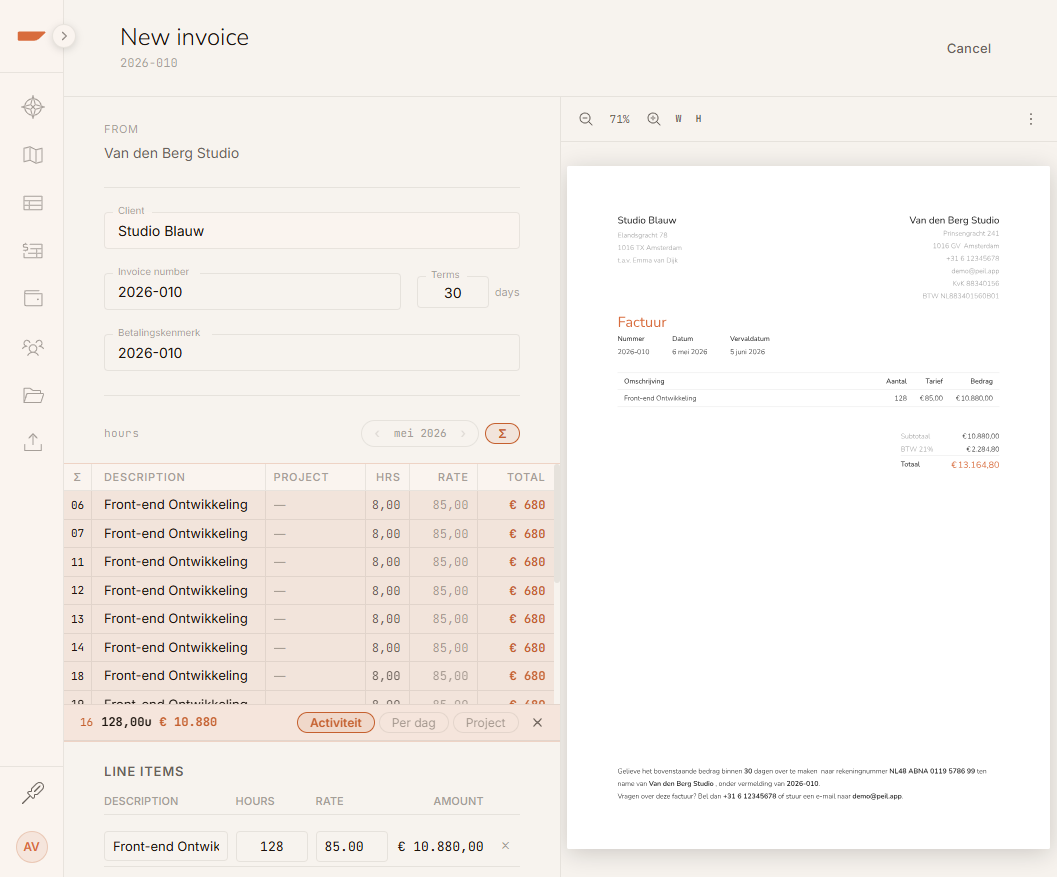The height and width of the screenshot is (877, 1057).
Task: Group hours by Activiteit
Action: tap(336, 723)
